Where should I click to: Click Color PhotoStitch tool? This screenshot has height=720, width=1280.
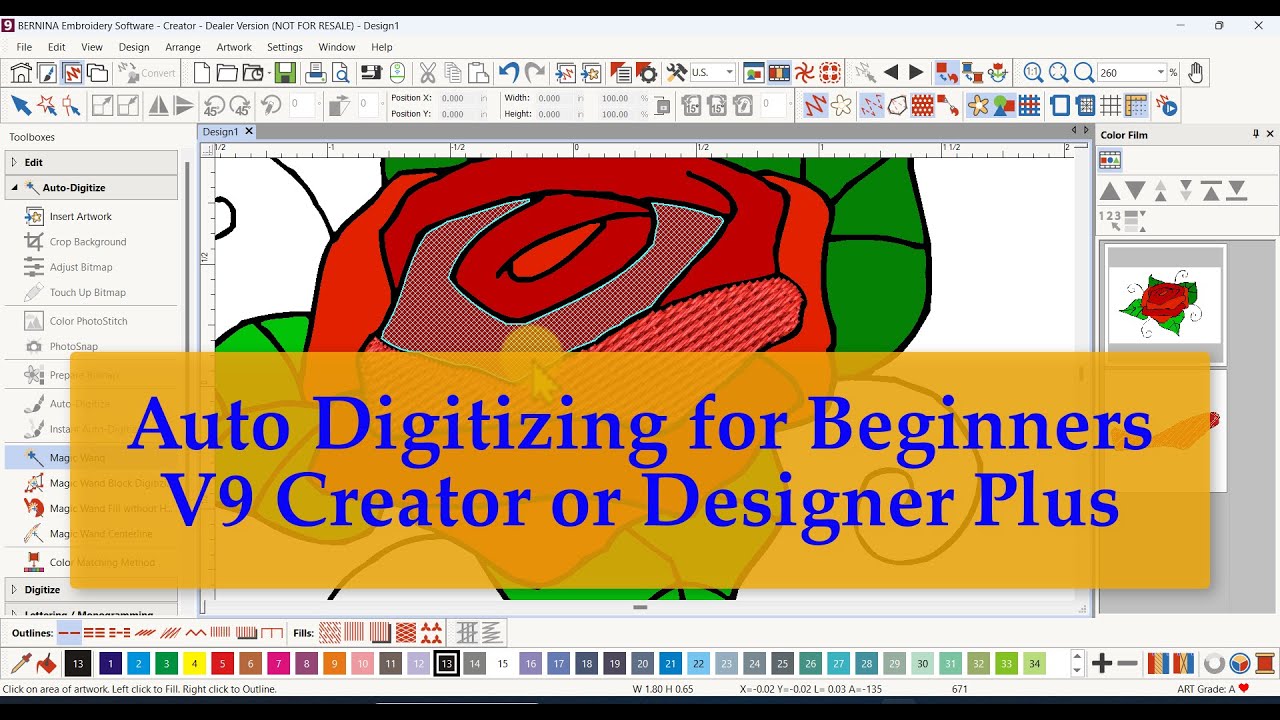[x=89, y=321]
